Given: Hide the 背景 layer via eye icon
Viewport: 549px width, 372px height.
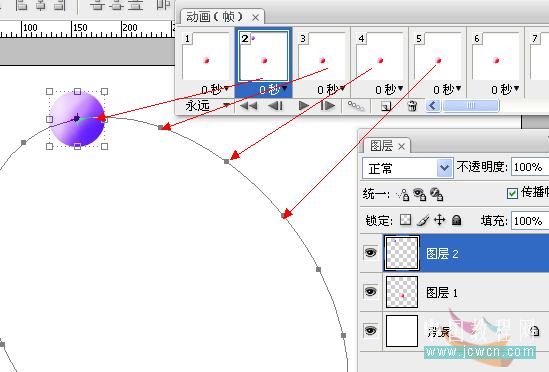Looking at the screenshot, I should (x=370, y=330).
